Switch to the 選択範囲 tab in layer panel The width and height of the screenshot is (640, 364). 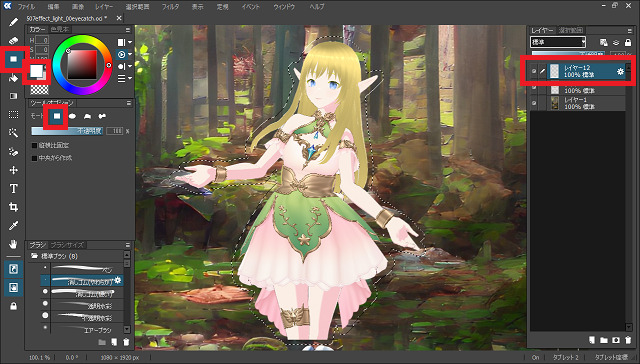(x=571, y=30)
